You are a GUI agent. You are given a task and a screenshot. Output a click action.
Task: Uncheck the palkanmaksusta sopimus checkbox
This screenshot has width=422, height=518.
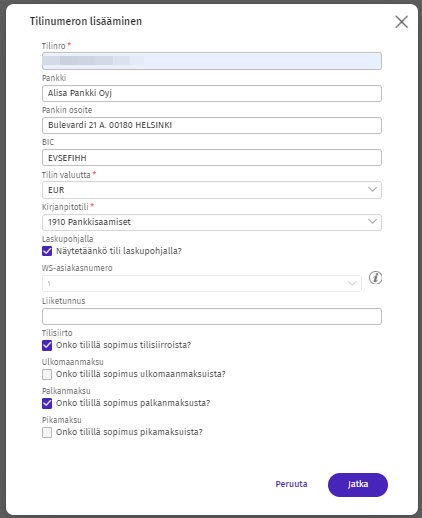47,403
